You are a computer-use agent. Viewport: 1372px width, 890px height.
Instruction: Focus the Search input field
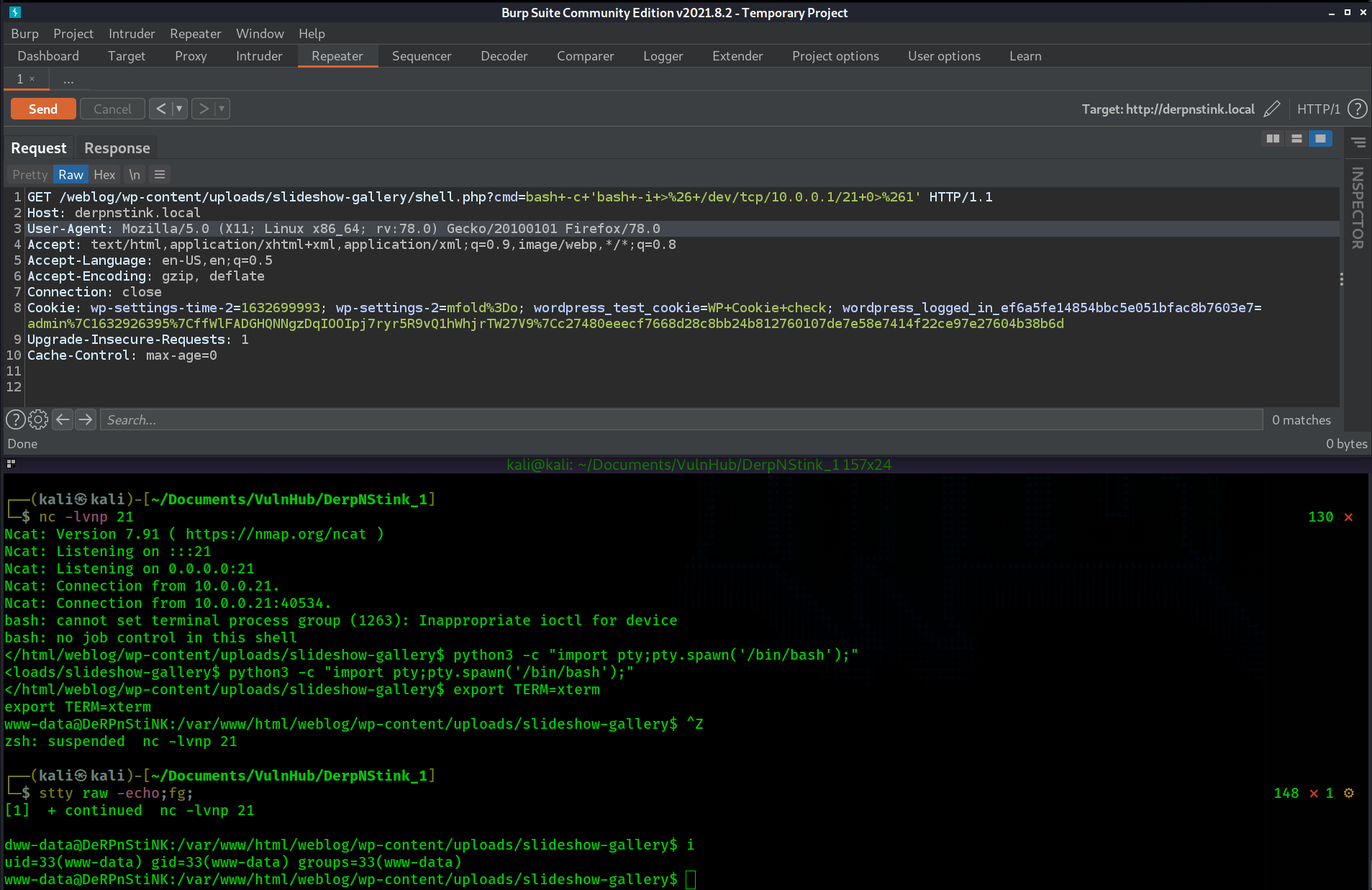coord(681,419)
